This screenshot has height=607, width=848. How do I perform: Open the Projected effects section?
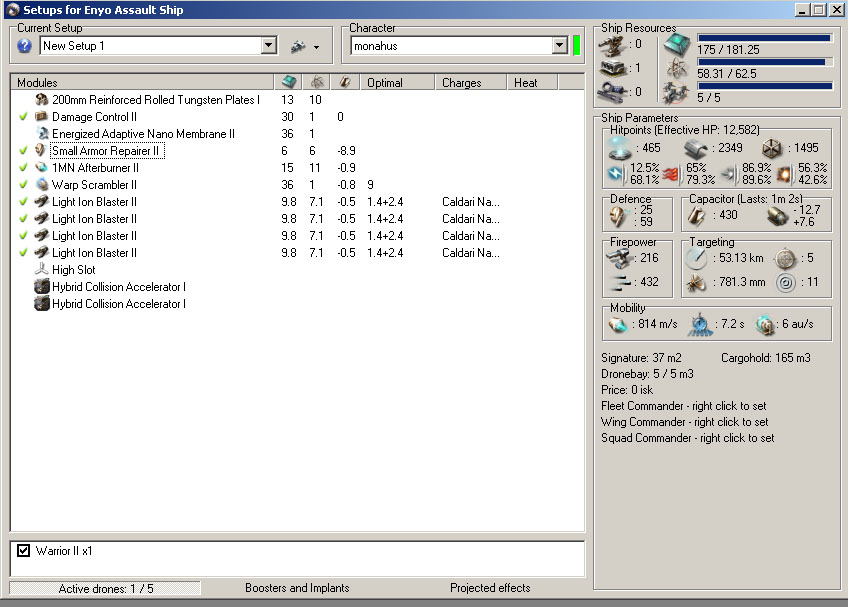pyautogui.click(x=490, y=588)
